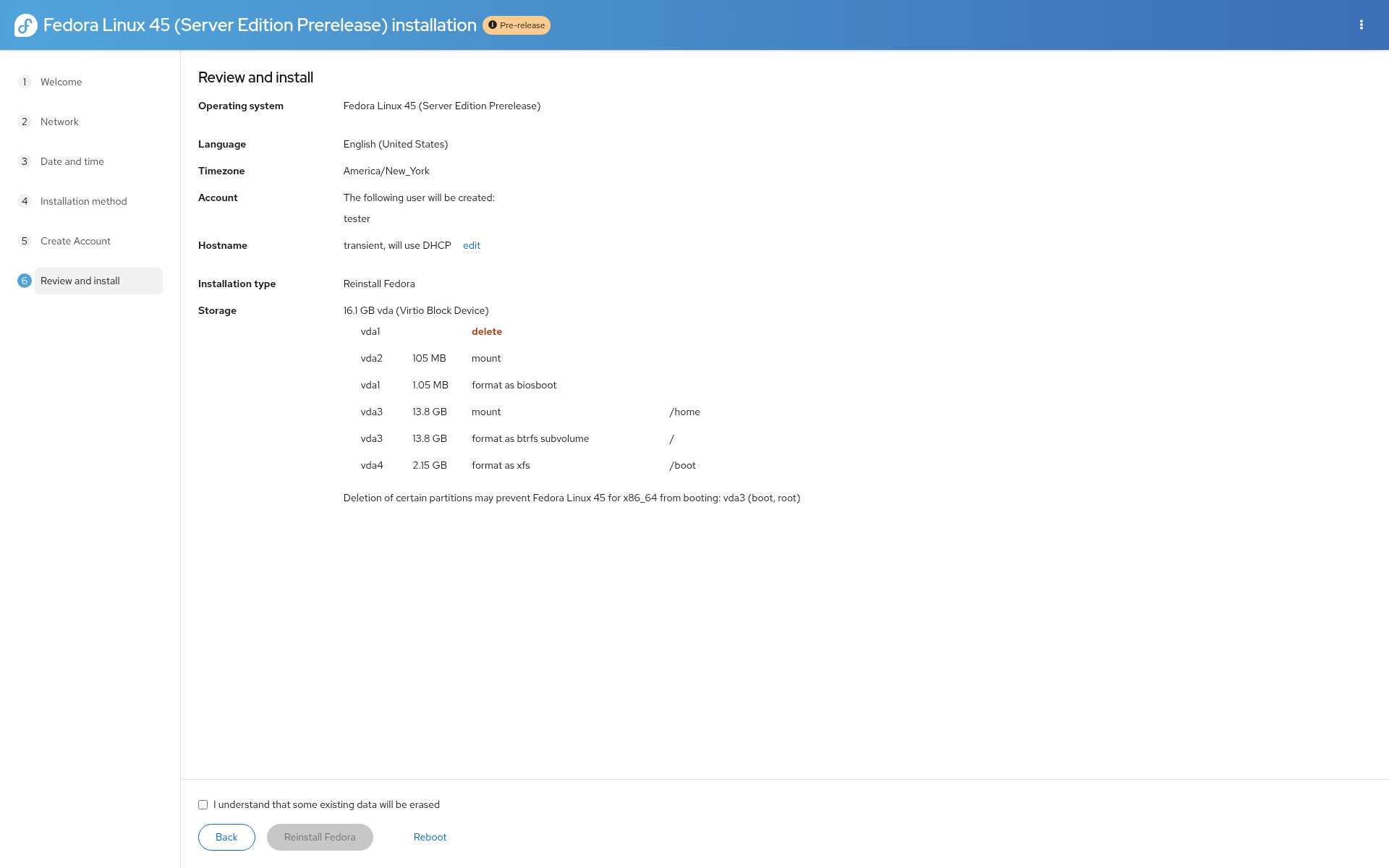Click the vda4 partition name
1389x868 pixels.
click(372, 465)
